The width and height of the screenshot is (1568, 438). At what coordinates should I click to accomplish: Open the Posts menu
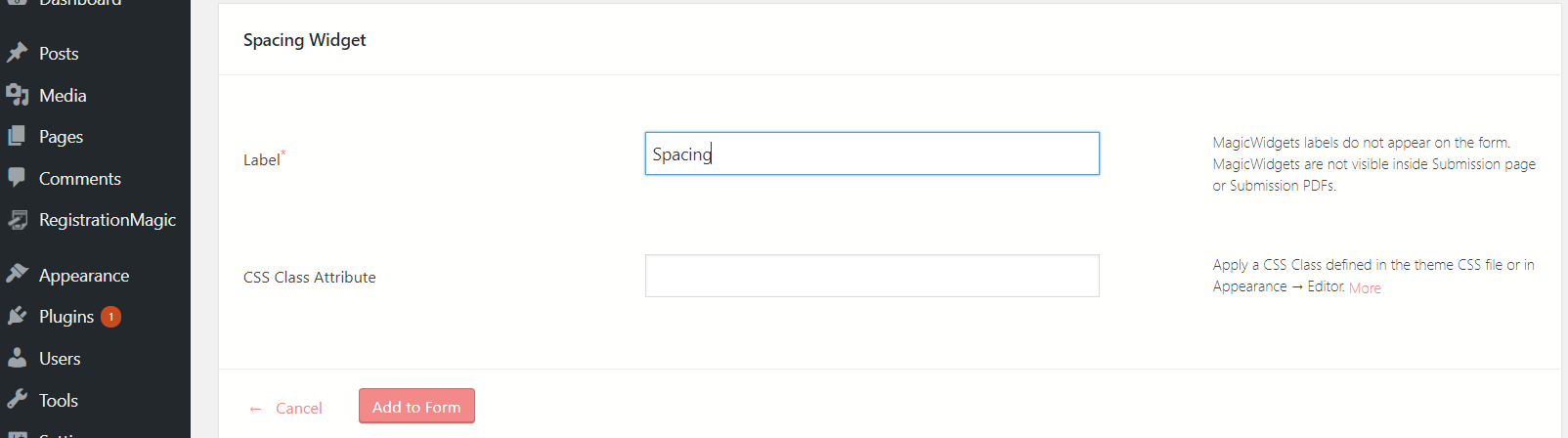(59, 54)
